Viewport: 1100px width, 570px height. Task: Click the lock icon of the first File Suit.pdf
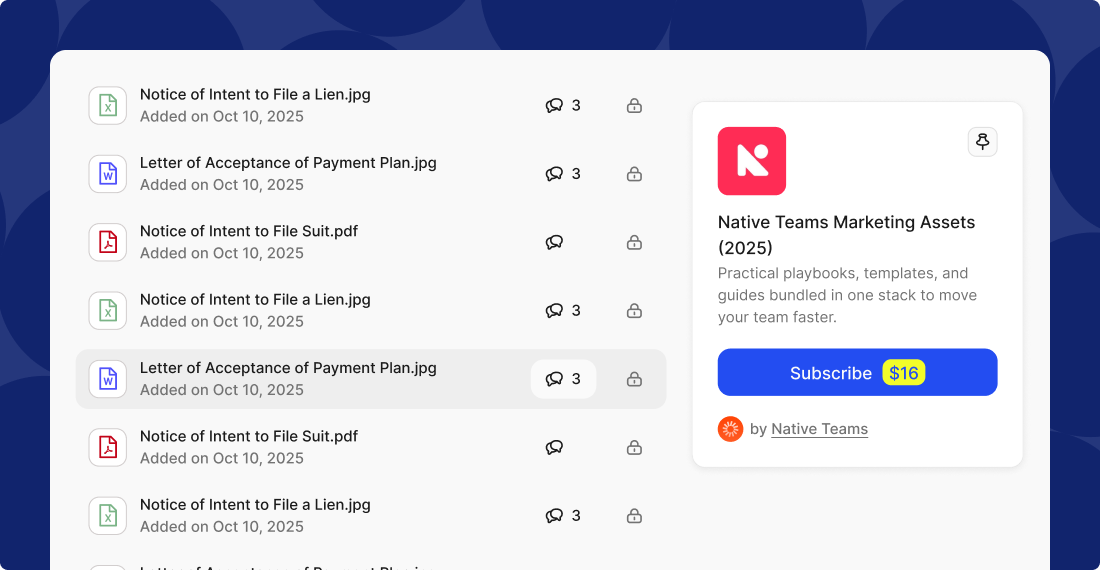click(634, 242)
